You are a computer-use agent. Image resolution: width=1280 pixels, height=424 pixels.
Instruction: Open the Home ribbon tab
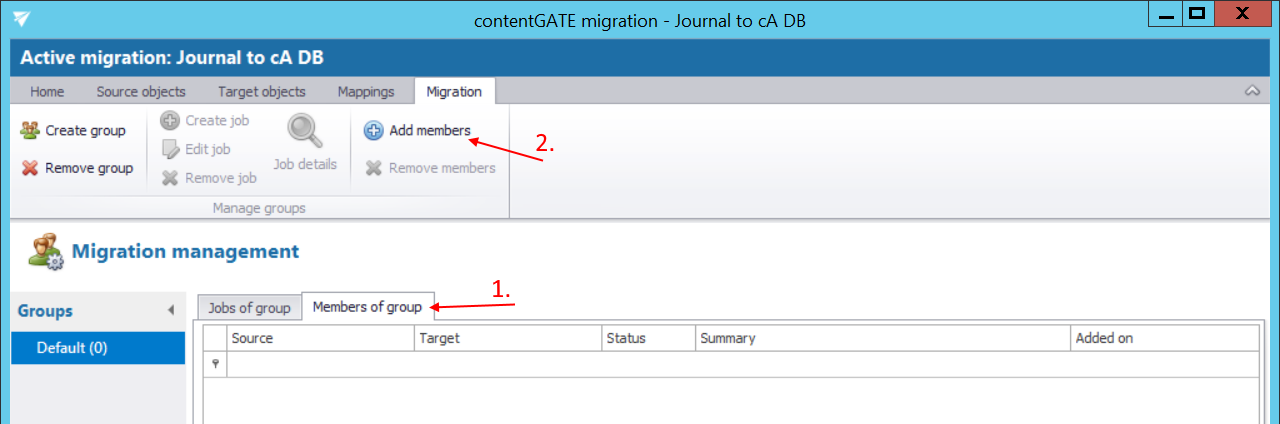click(x=47, y=92)
